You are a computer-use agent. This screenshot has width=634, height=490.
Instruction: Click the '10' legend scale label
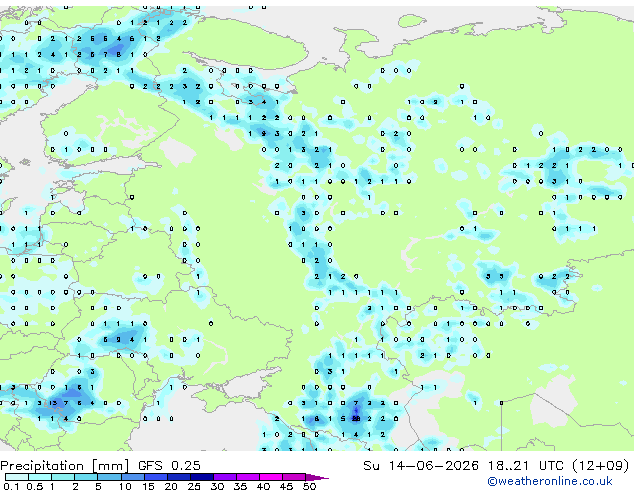tap(125, 486)
